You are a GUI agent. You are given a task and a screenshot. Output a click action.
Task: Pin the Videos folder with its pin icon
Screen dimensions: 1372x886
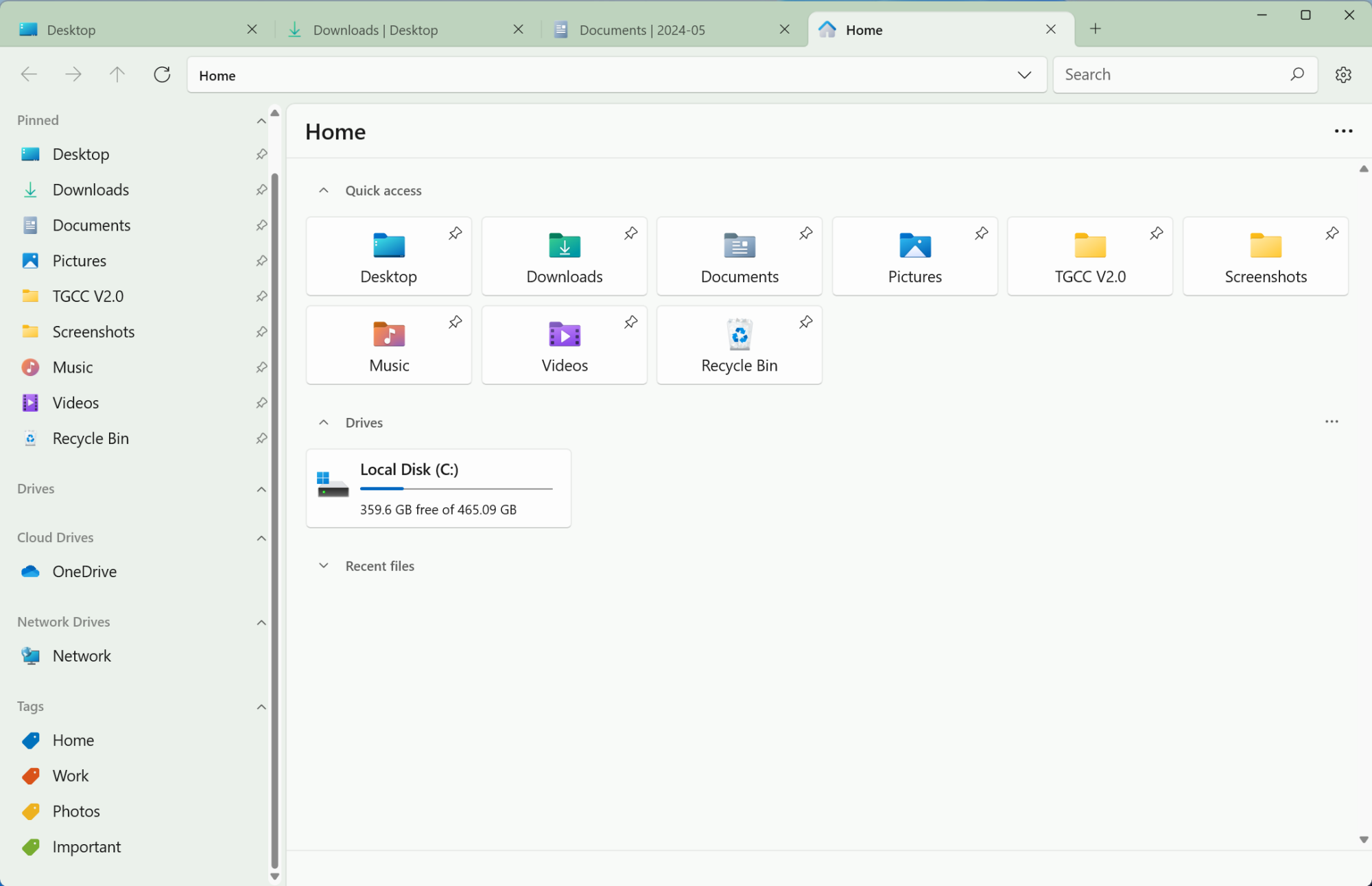pos(630,321)
